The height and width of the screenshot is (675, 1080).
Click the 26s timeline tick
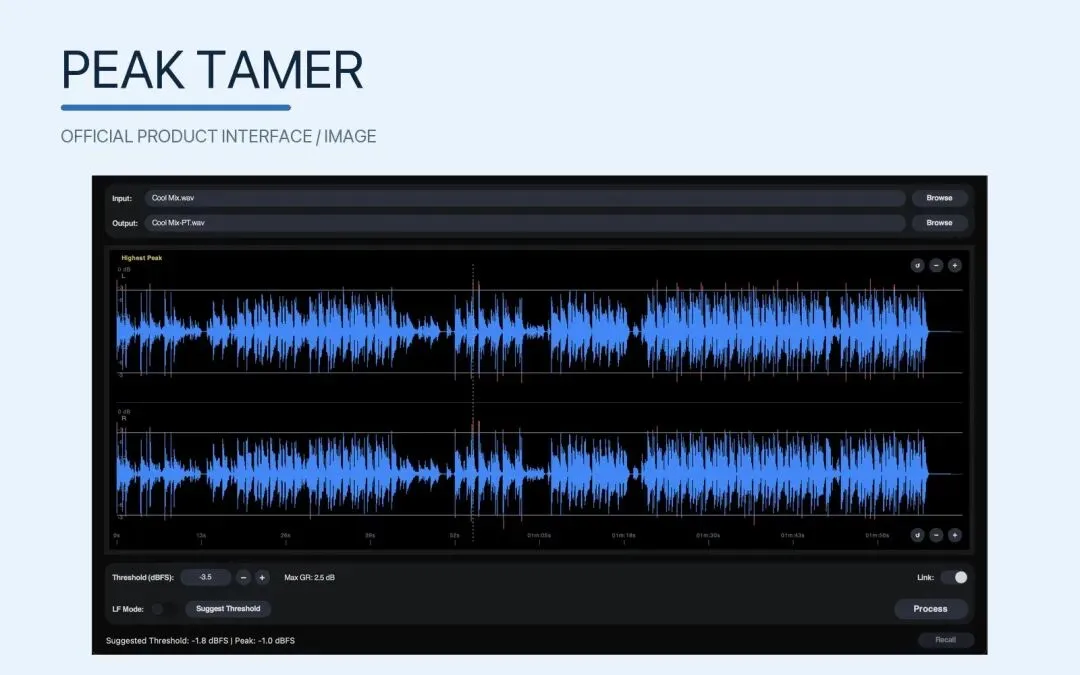285,536
